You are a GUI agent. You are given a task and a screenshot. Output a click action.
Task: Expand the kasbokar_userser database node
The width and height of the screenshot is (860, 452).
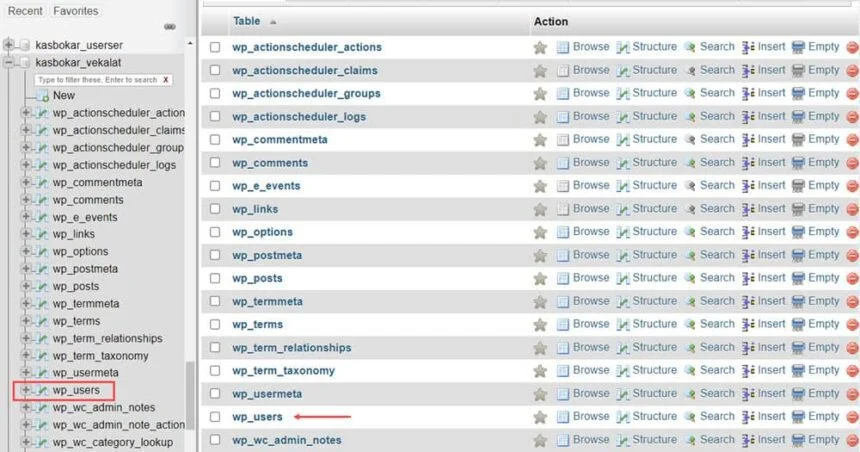pyautogui.click(x=8, y=44)
